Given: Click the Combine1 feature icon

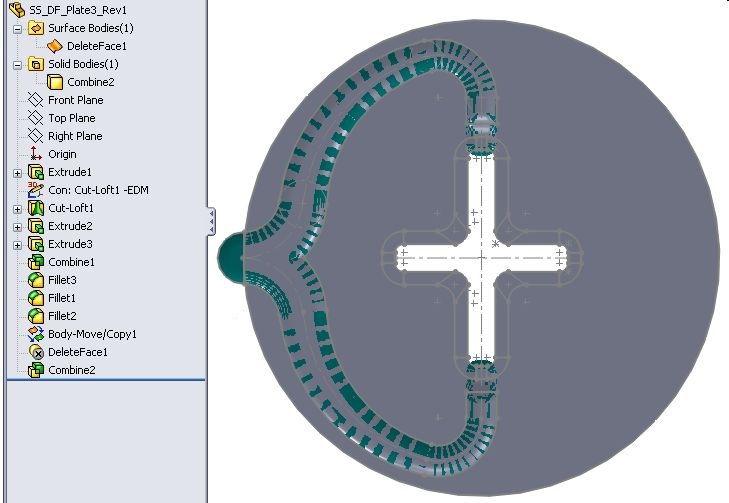Looking at the screenshot, I should point(36,262).
